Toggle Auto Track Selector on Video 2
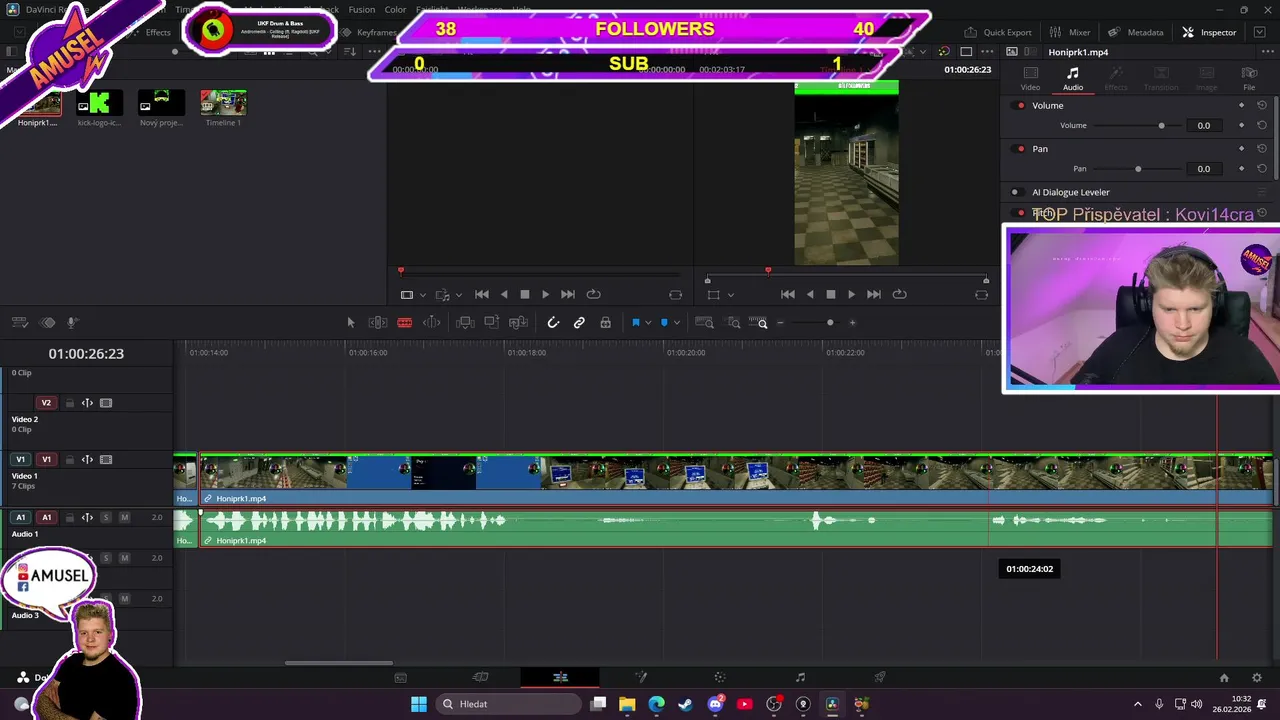 [x=87, y=403]
